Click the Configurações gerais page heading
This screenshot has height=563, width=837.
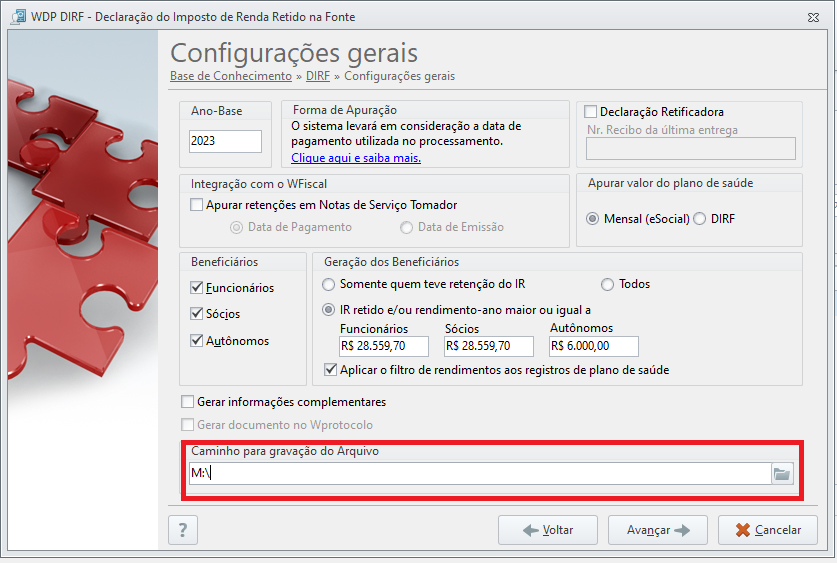294,53
